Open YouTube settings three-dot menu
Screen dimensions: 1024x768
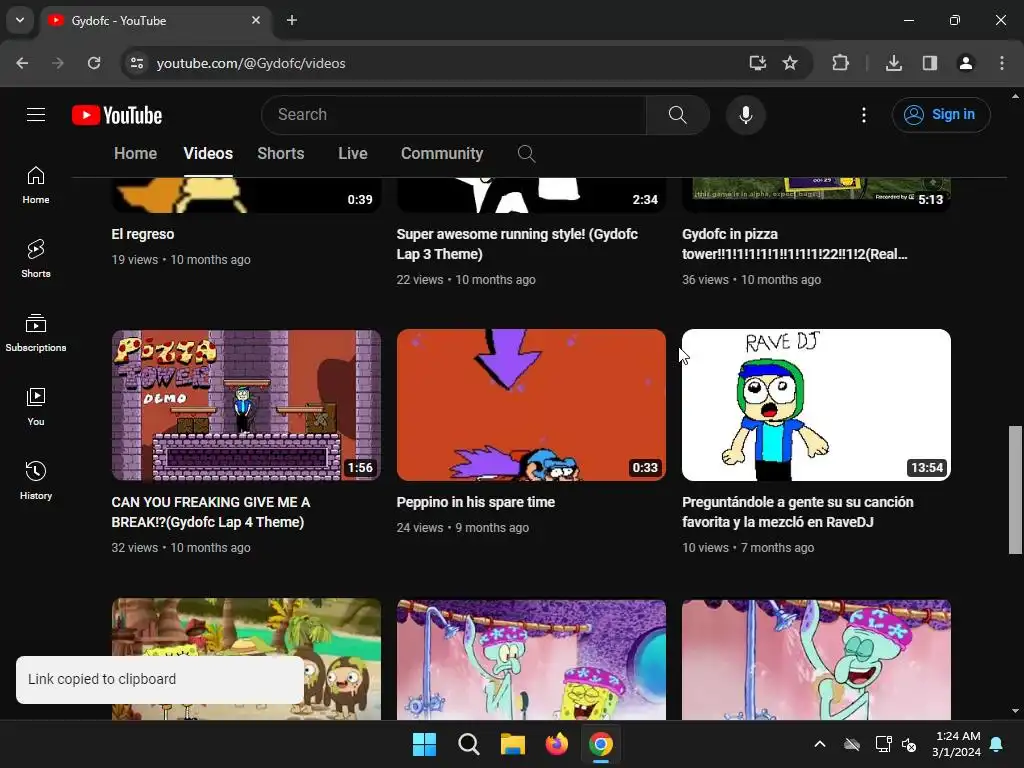click(863, 115)
